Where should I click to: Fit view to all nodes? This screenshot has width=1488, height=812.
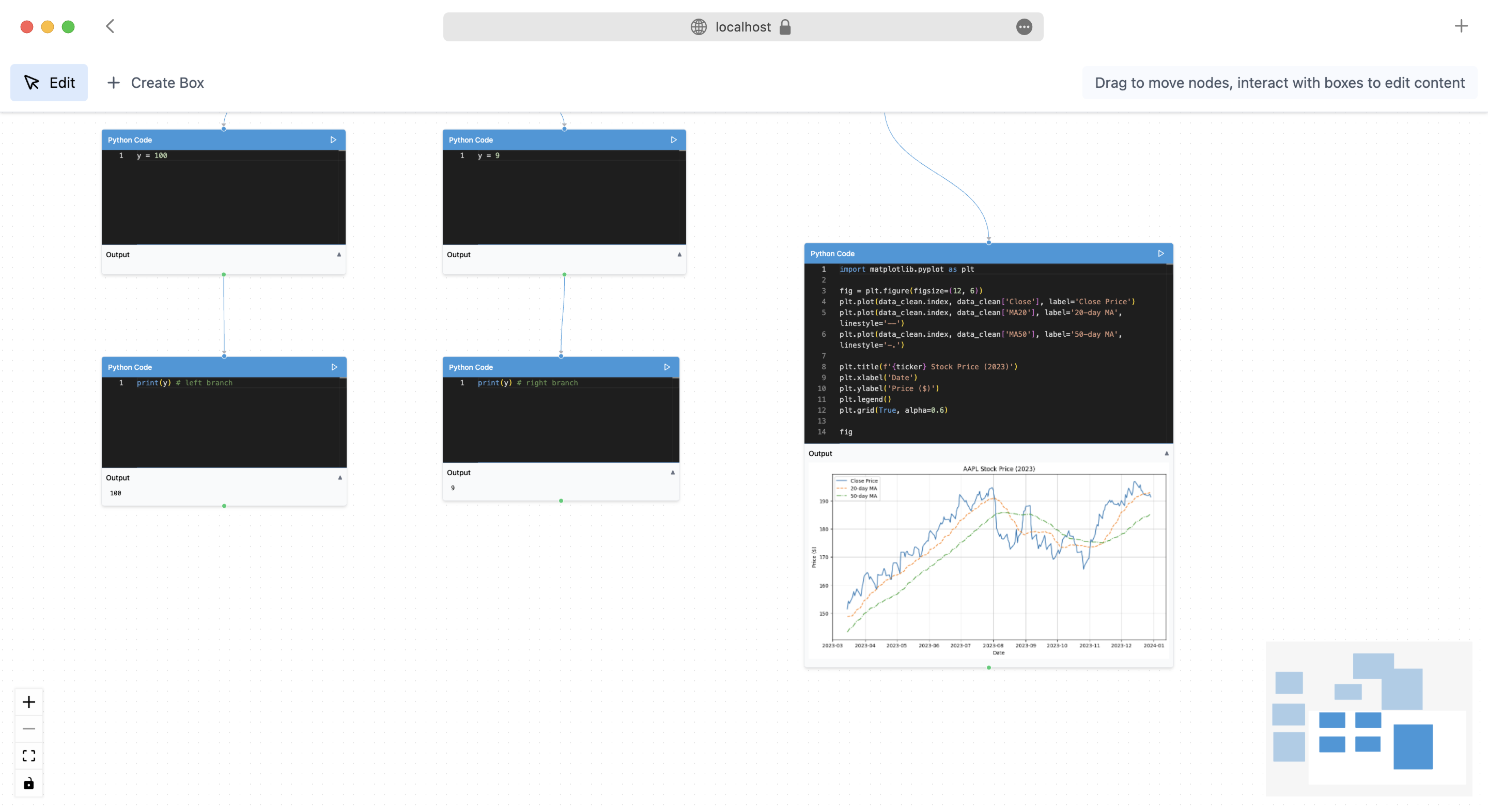pyautogui.click(x=29, y=756)
